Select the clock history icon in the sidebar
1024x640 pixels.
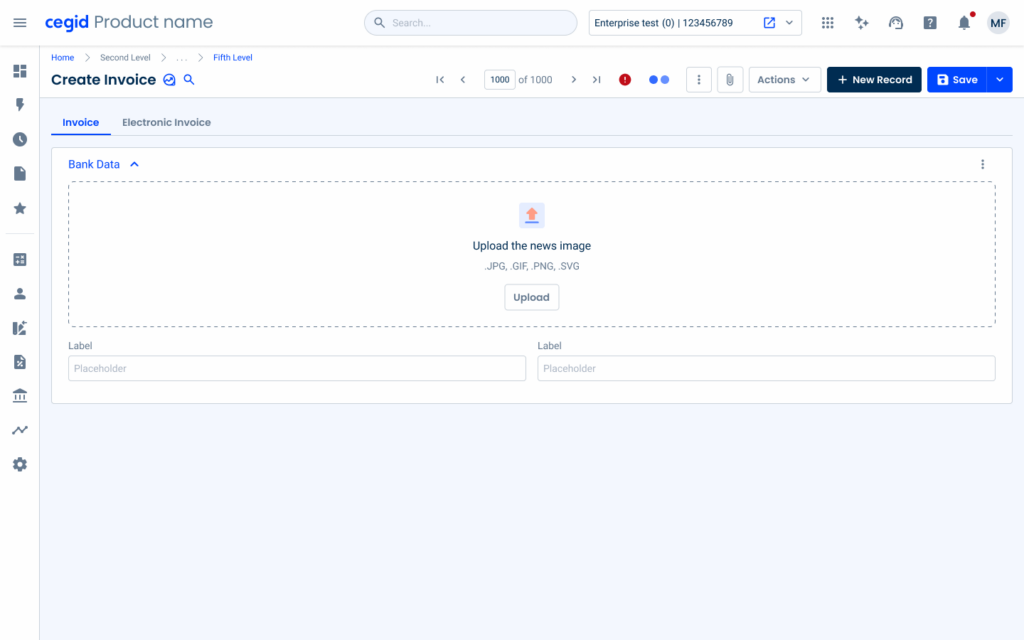coord(19,139)
